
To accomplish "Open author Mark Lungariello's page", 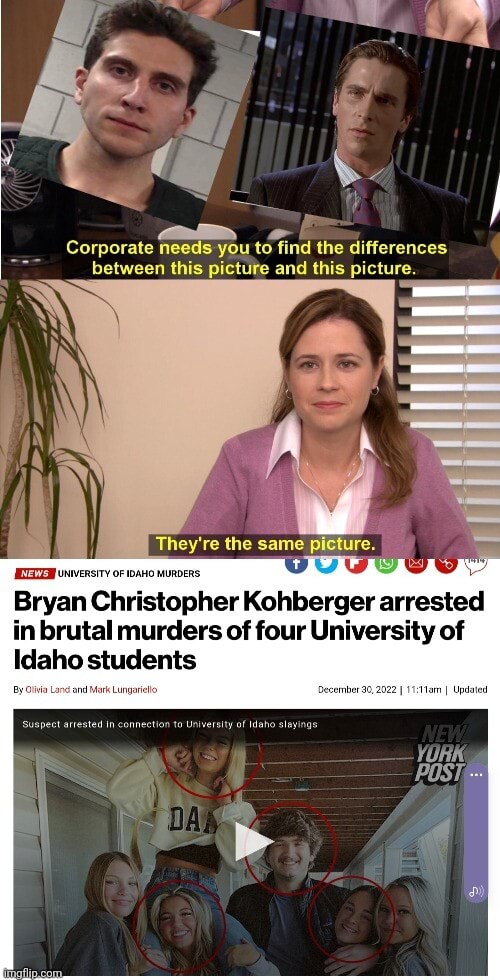I will (124, 689).
